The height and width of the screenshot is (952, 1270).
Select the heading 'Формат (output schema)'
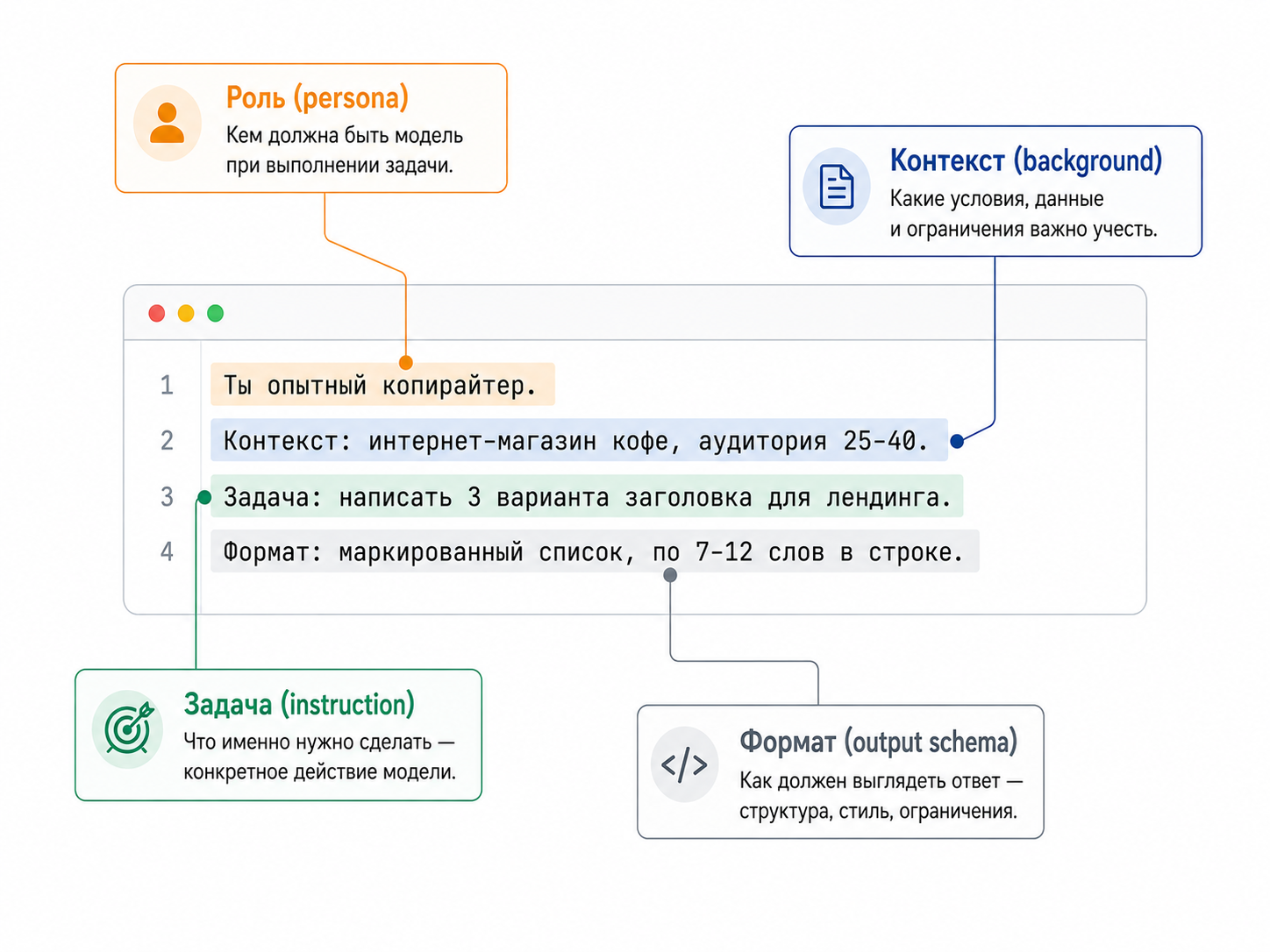[878, 742]
